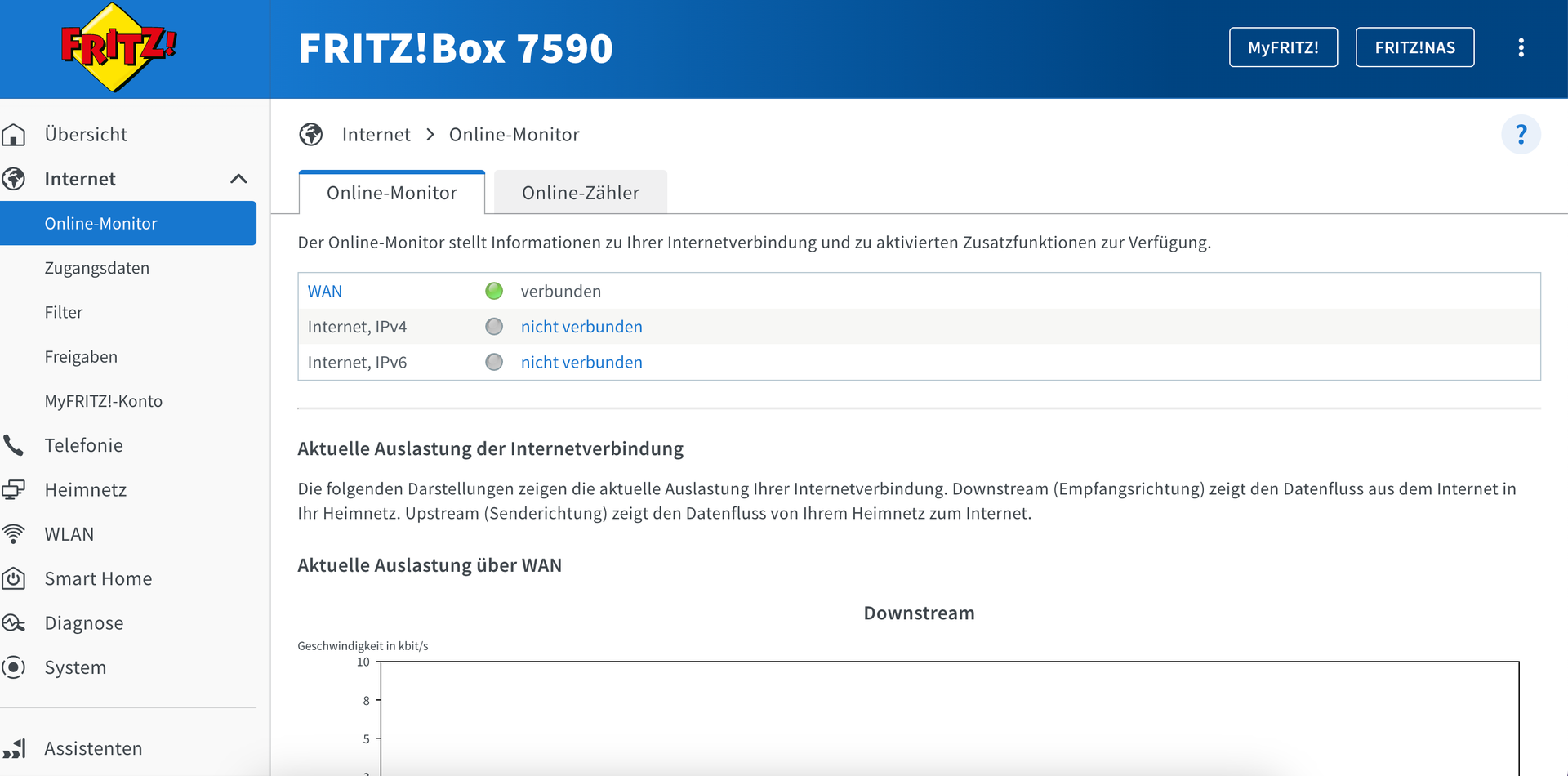Open the three-dot options menu
The width and height of the screenshot is (1568, 776).
click(x=1521, y=47)
